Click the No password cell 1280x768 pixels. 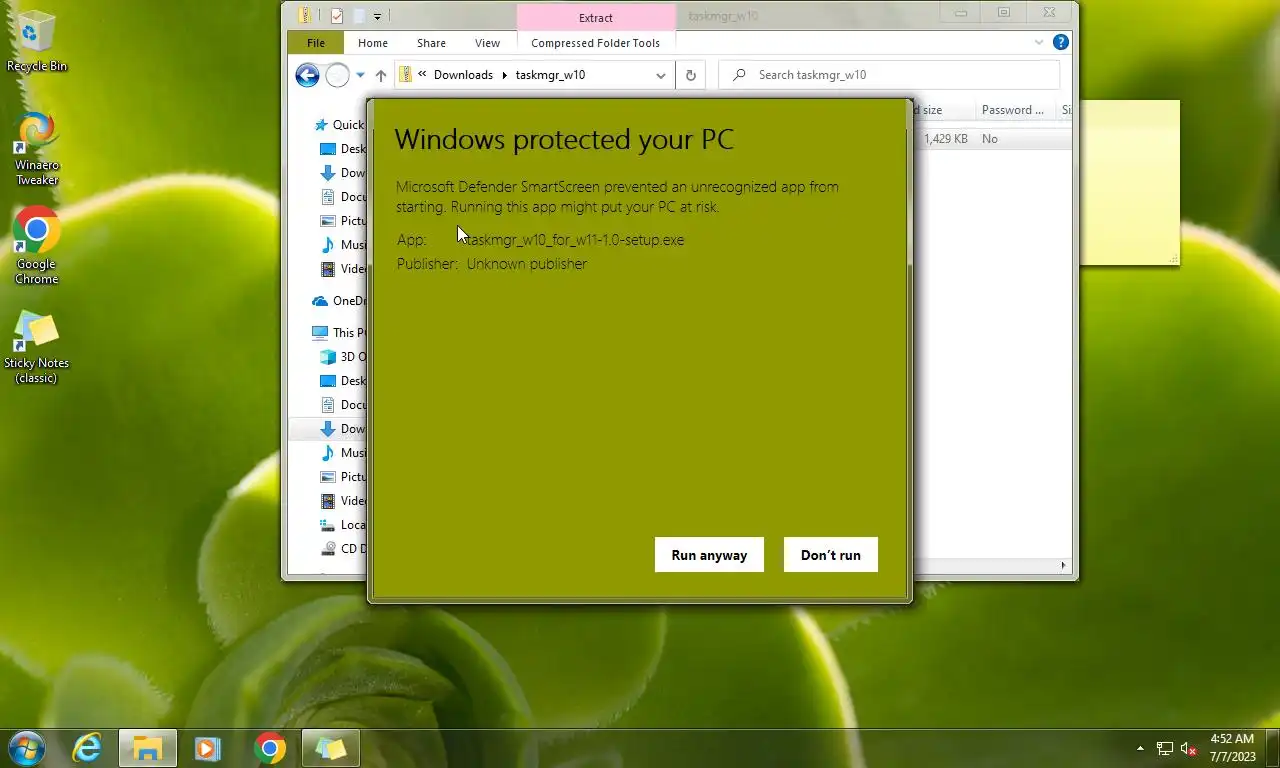coord(990,139)
